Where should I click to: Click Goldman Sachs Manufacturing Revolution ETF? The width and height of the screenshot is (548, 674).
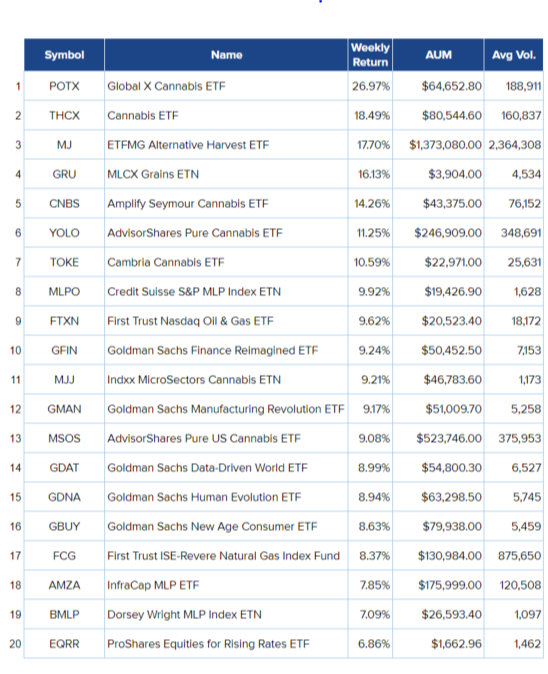[226, 409]
